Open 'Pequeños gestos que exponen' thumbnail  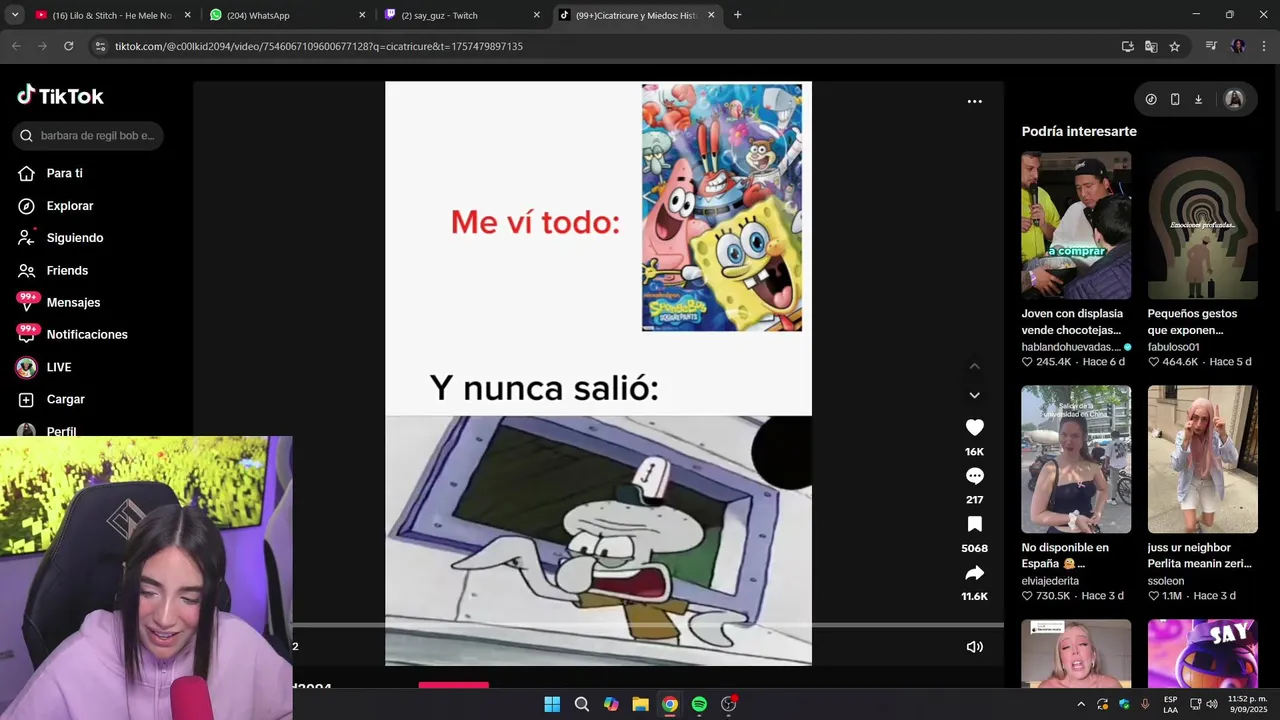[x=1202, y=225]
